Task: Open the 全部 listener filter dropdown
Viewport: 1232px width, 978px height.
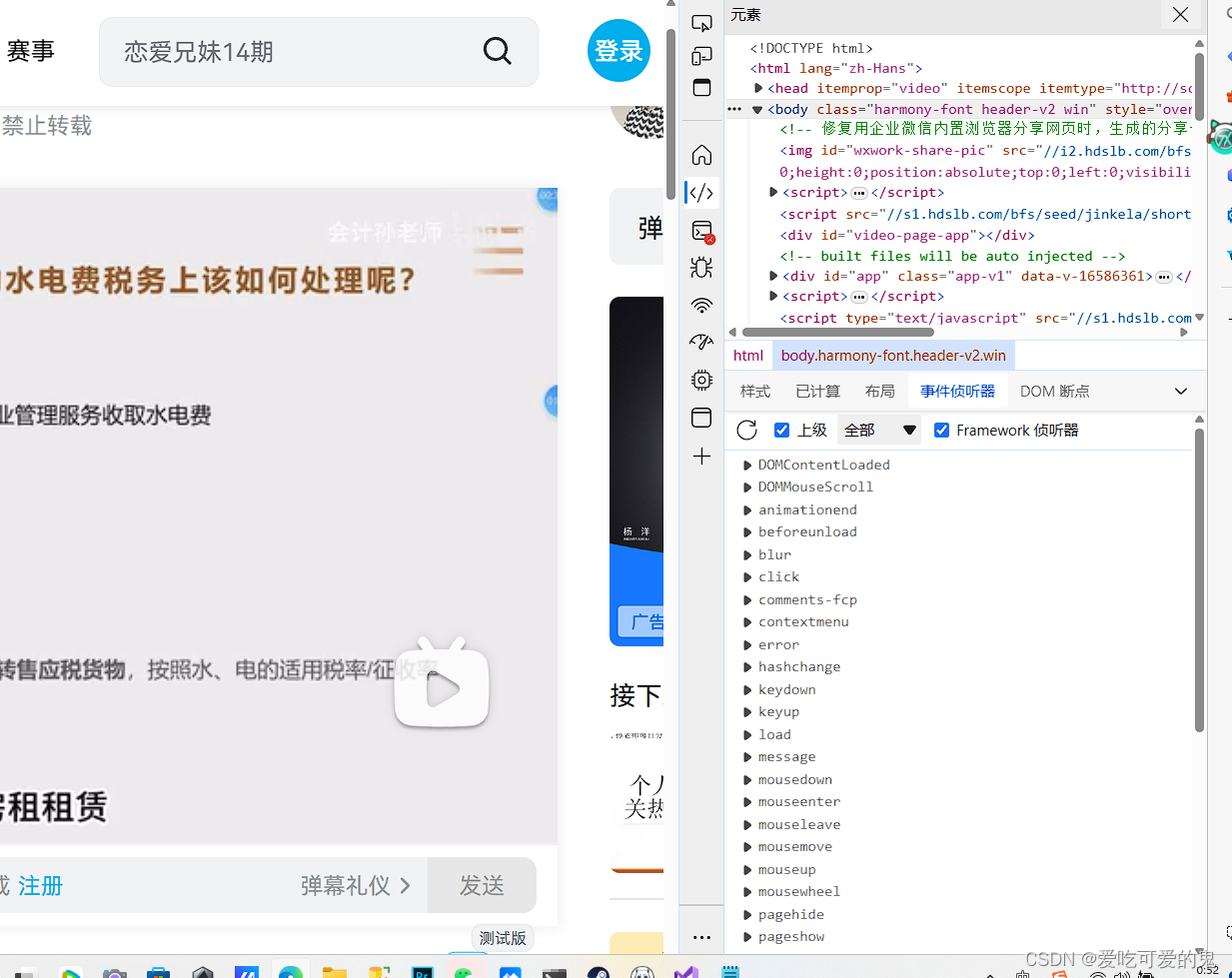Action: 879,430
